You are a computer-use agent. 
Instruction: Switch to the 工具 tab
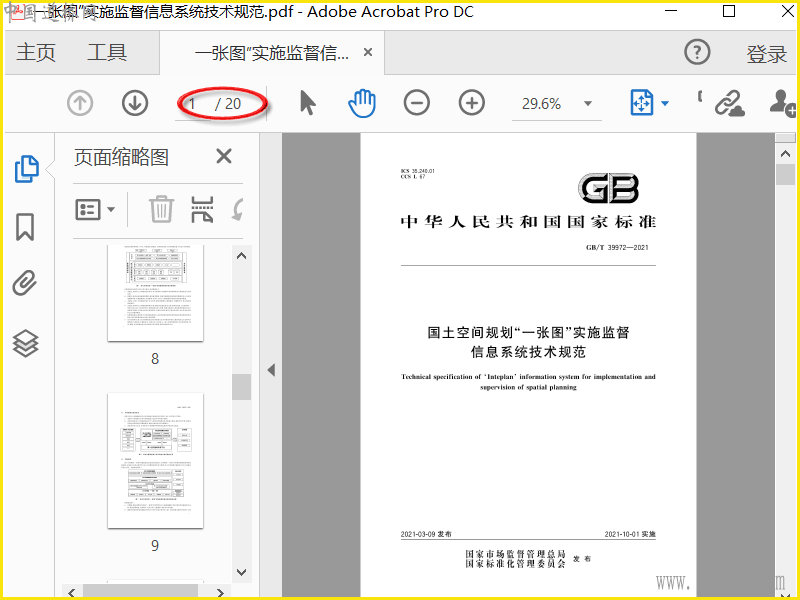(107, 52)
